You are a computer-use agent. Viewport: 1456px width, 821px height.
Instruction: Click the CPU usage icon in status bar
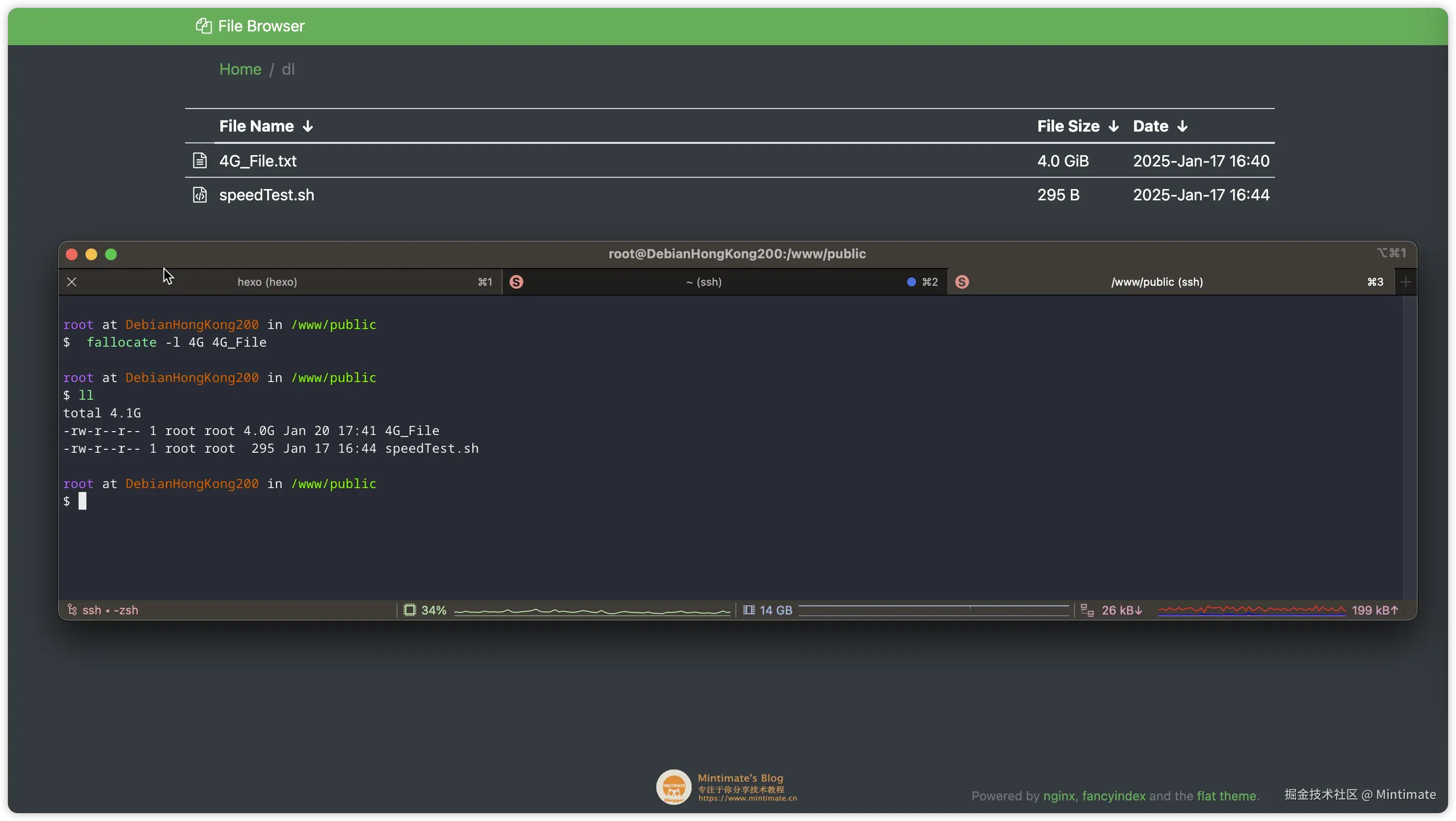tap(410, 610)
